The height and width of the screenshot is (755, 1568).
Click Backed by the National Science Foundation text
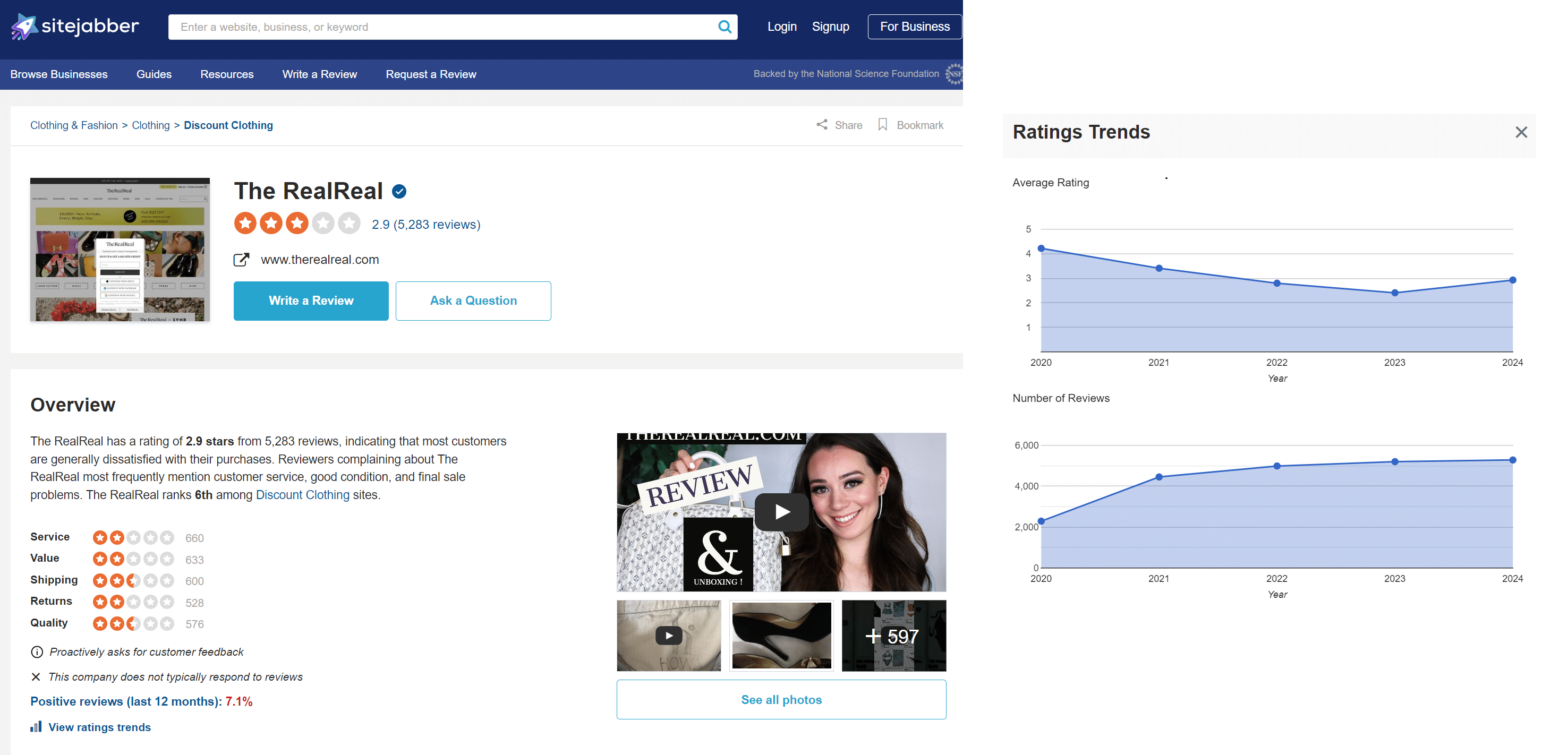[x=846, y=74]
